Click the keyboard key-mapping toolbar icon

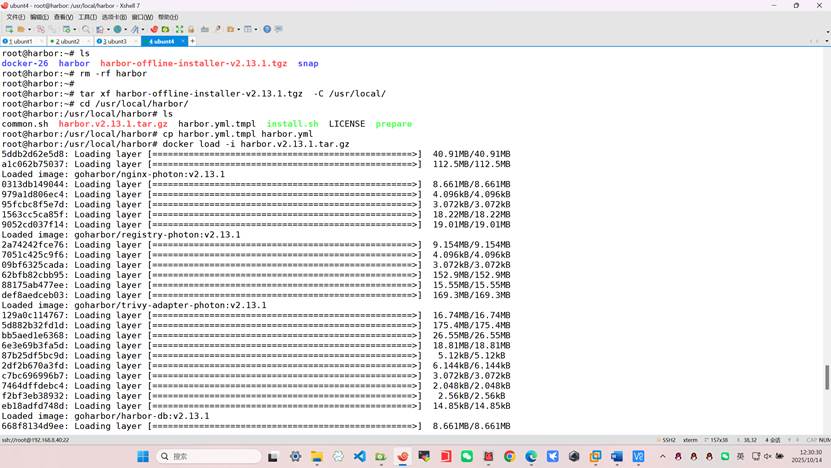[205, 29]
